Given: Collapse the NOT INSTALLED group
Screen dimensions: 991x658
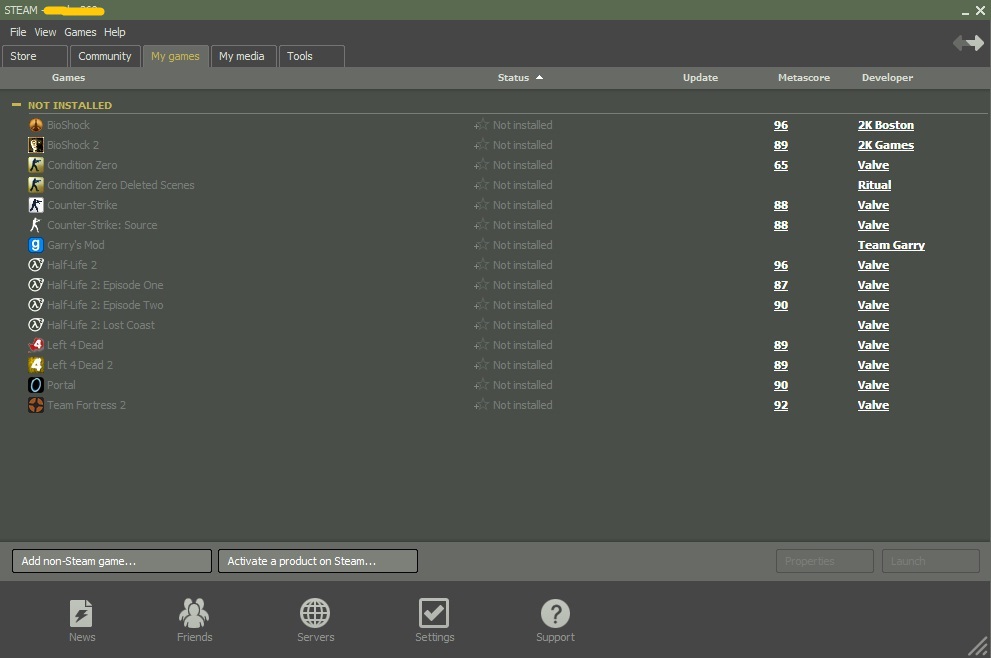Looking at the screenshot, I should point(16,105).
